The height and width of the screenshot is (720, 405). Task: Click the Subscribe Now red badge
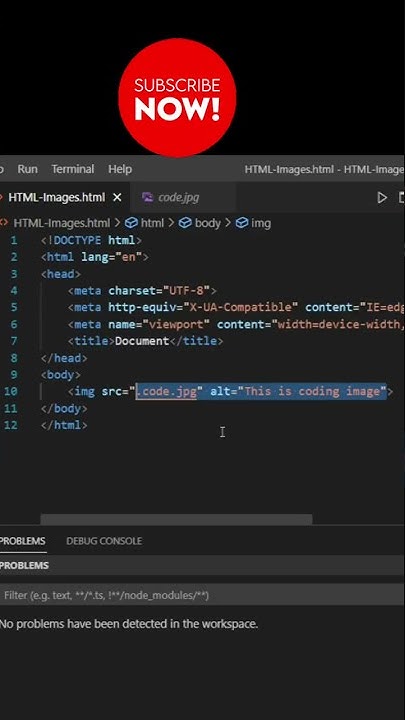tap(177, 98)
